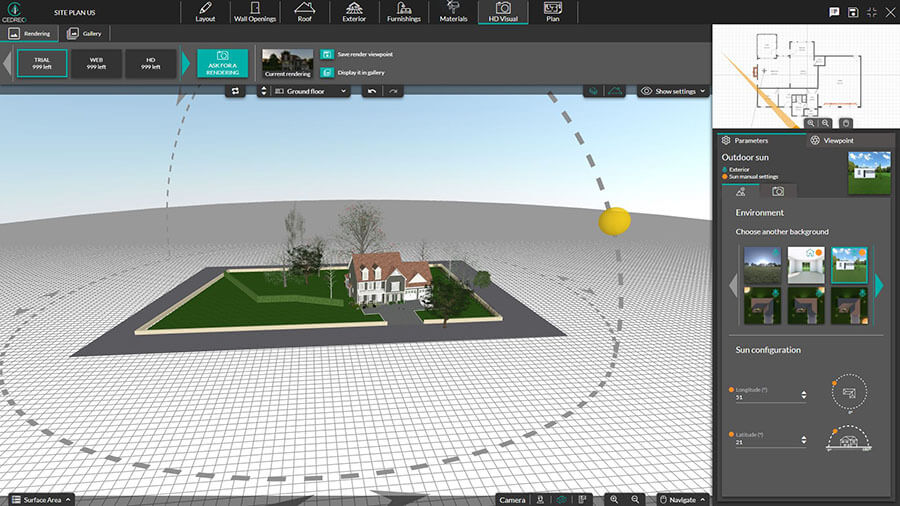Screen dimensions: 900x506
Task: Click the Ask for a Rendering button
Action: pos(222,63)
